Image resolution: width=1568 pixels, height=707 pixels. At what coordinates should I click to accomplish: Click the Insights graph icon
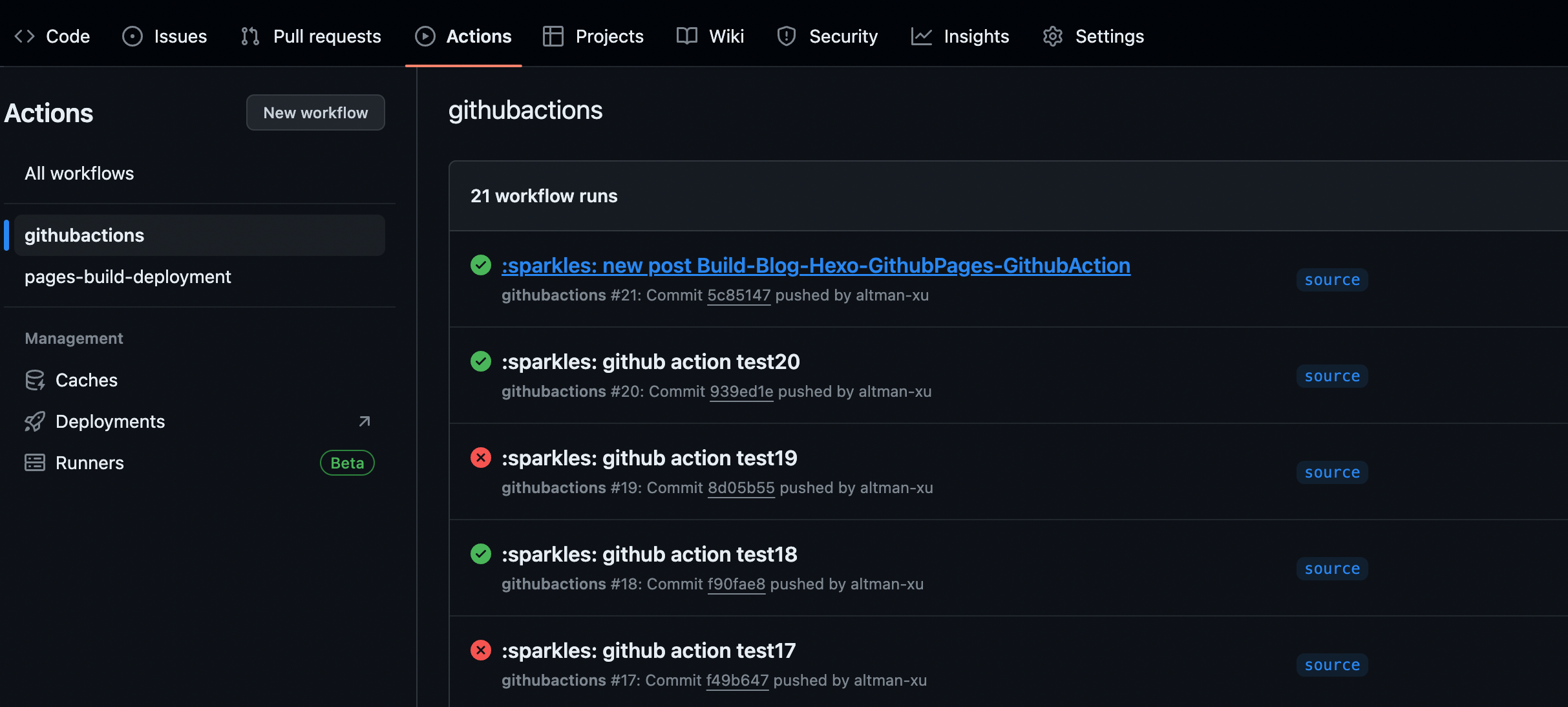click(x=921, y=36)
